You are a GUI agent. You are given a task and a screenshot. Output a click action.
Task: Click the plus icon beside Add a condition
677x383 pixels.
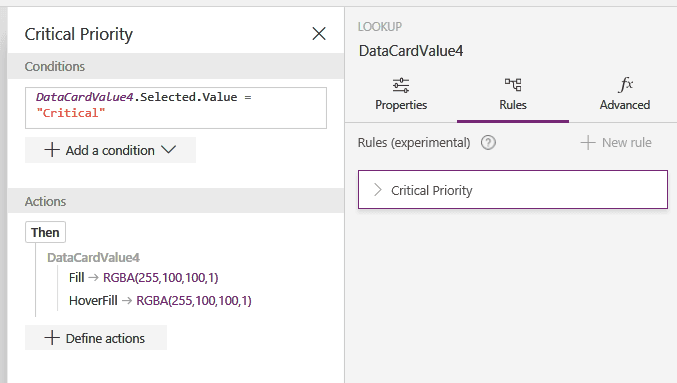tap(52, 150)
